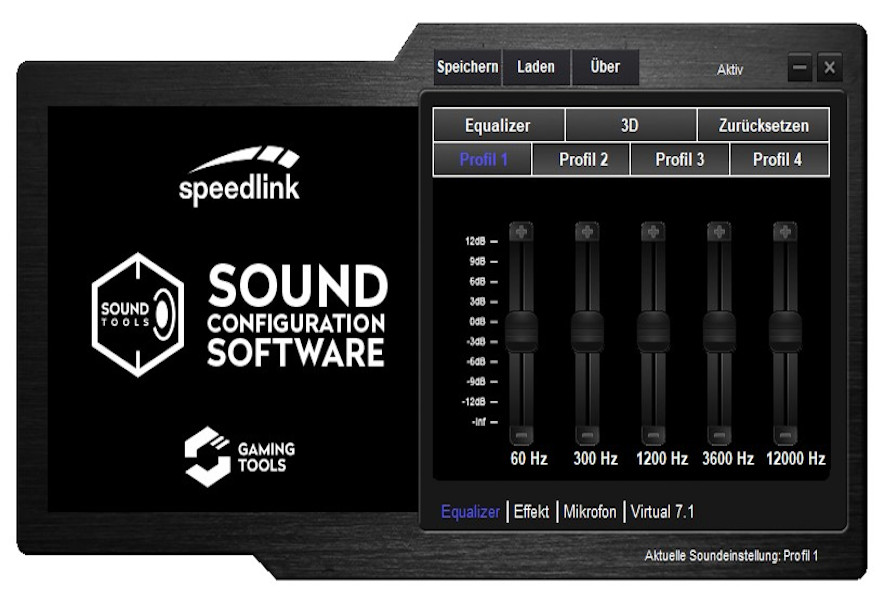Increase the 300 Hz band with plus button
Screen dimensions: 885x602
pos(587,231)
